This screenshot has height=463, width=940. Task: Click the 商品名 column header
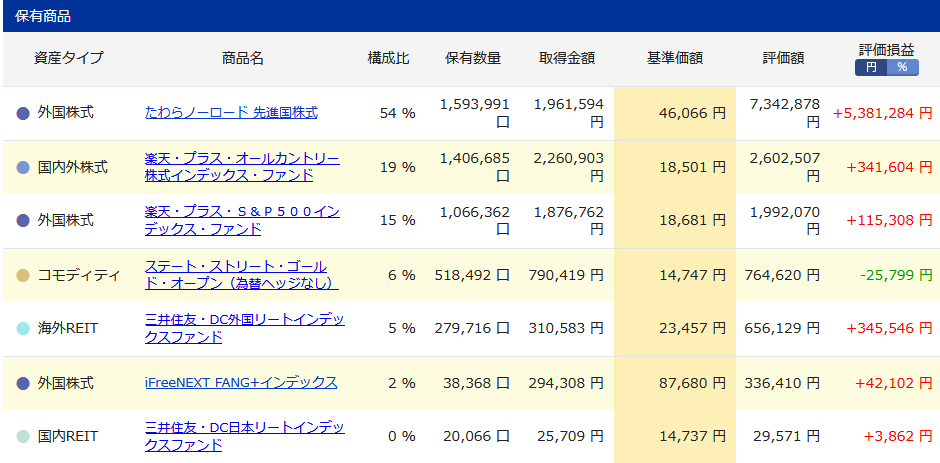tap(242, 58)
